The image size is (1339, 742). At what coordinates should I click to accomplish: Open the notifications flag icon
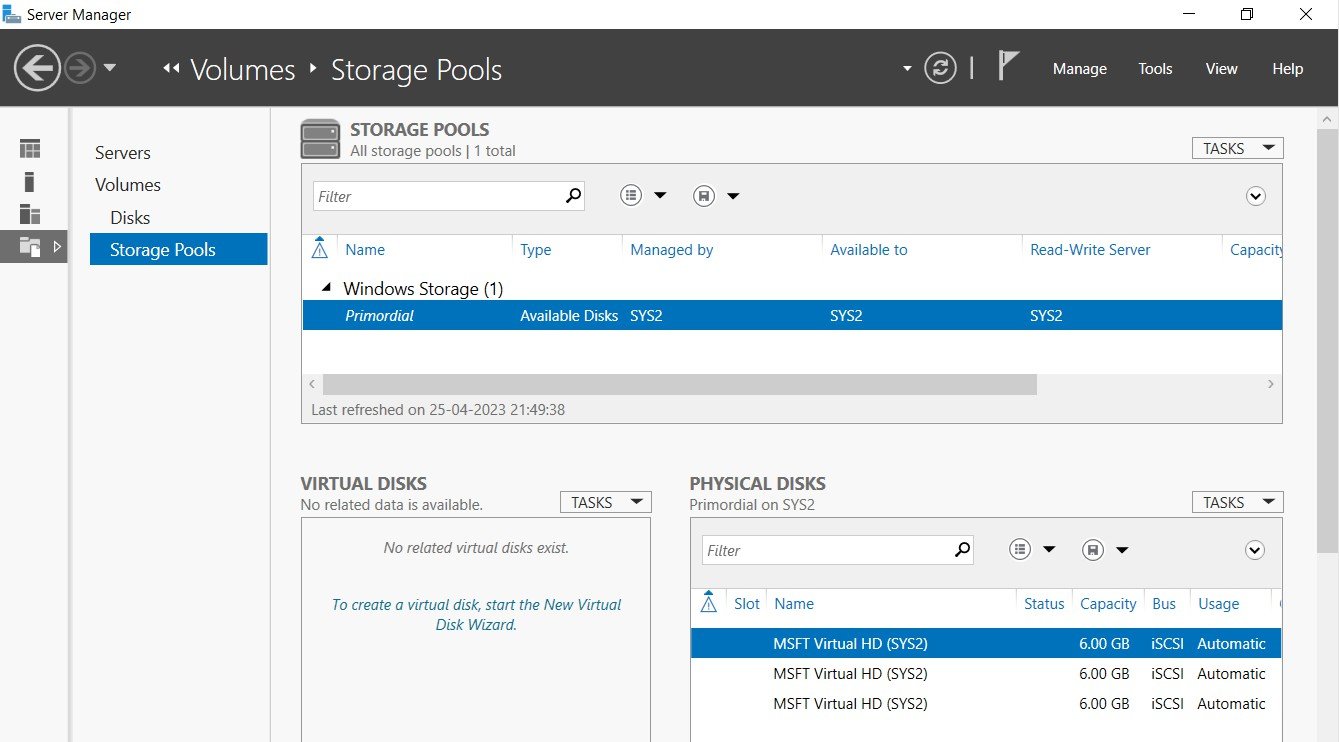pos(1008,67)
